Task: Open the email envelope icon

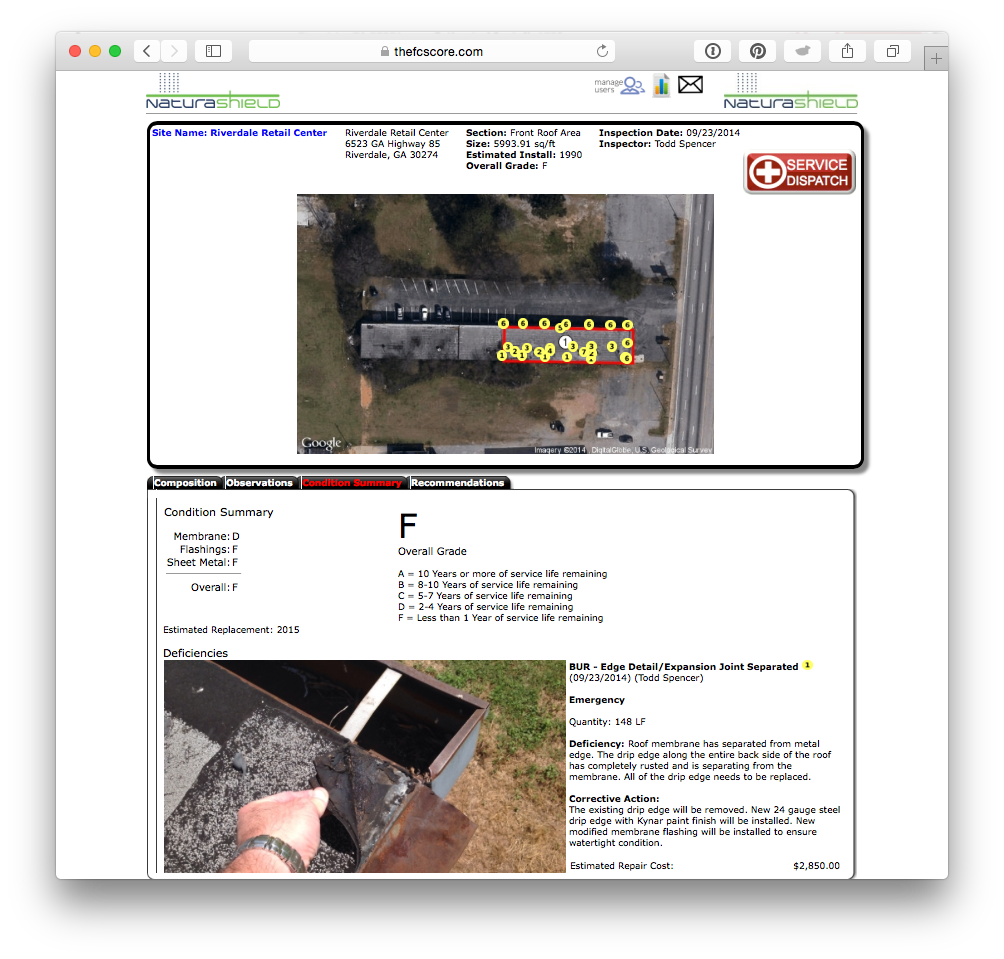Action: tap(690, 85)
